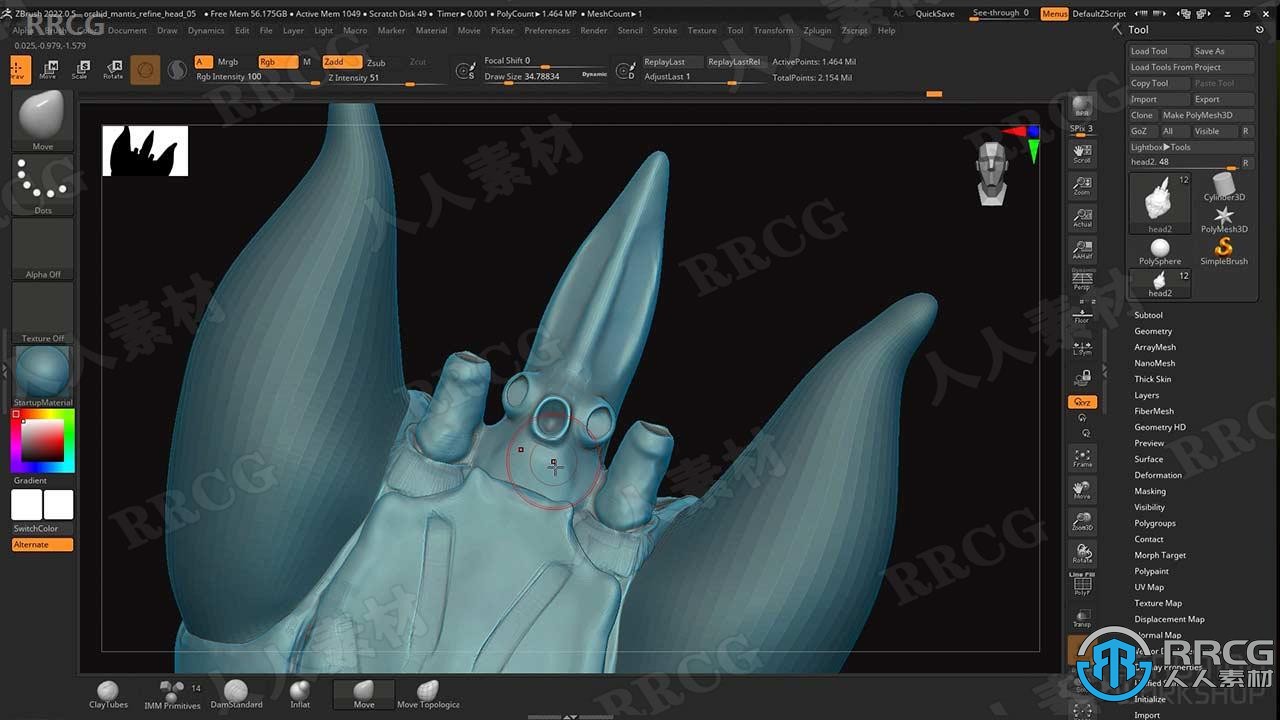
Task: Toggle L.Sym local symmetry
Action: click(x=1082, y=346)
